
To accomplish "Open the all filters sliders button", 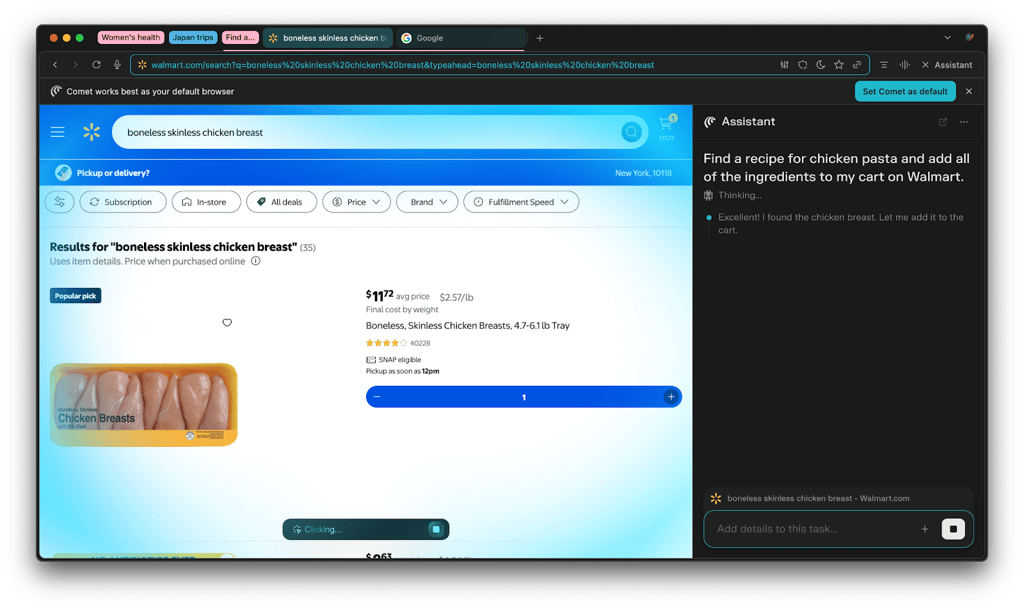I will pyautogui.click(x=59, y=202).
